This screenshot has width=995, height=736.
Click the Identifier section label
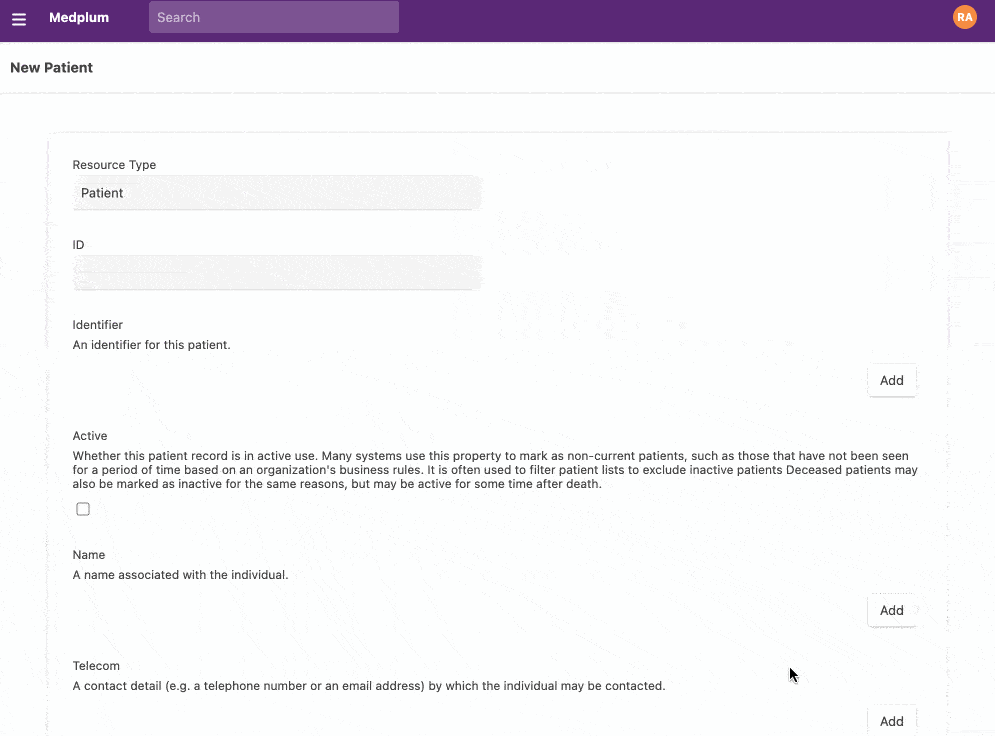(98, 325)
